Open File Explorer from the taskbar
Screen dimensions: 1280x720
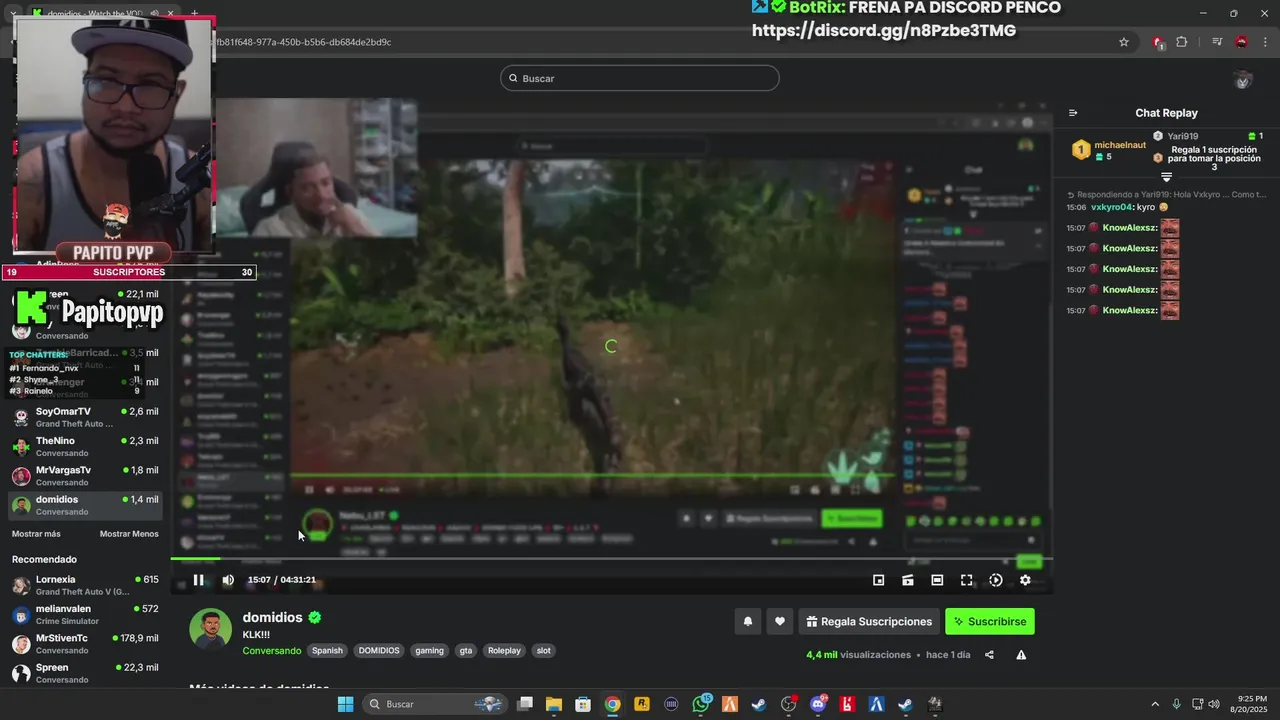tap(554, 704)
